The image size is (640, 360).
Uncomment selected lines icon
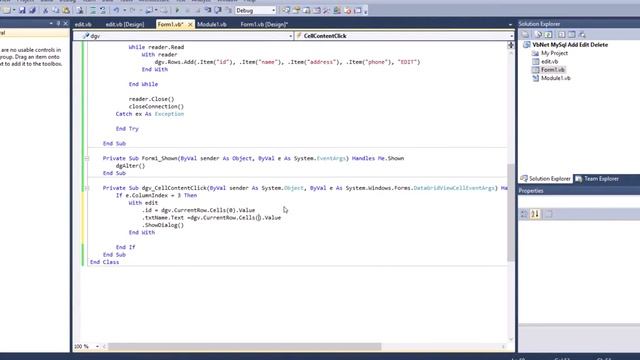coord(102,10)
